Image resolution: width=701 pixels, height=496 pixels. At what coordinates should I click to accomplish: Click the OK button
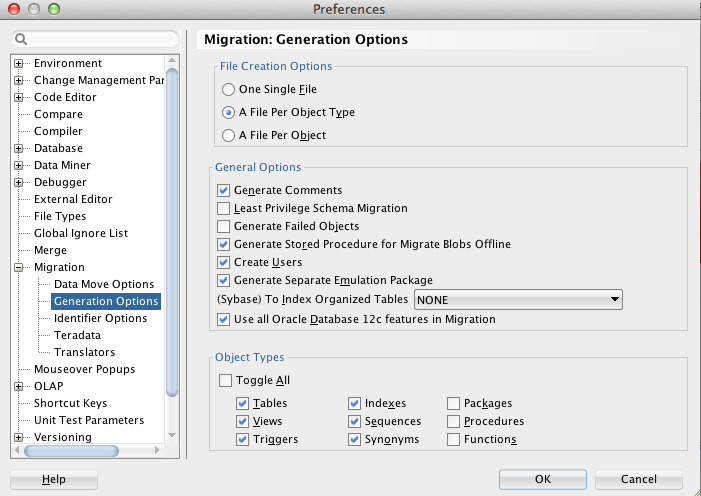coord(542,479)
